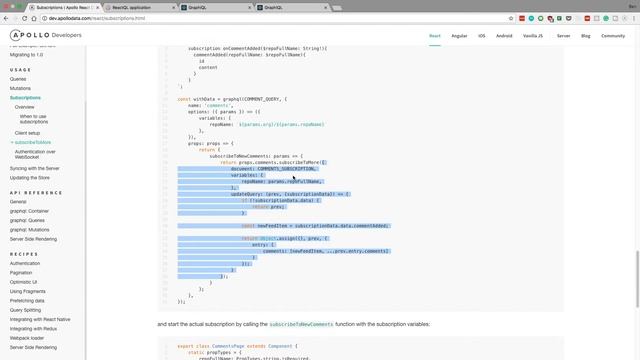Close the Subscriptions Apollo React tab

(x=98, y=7)
